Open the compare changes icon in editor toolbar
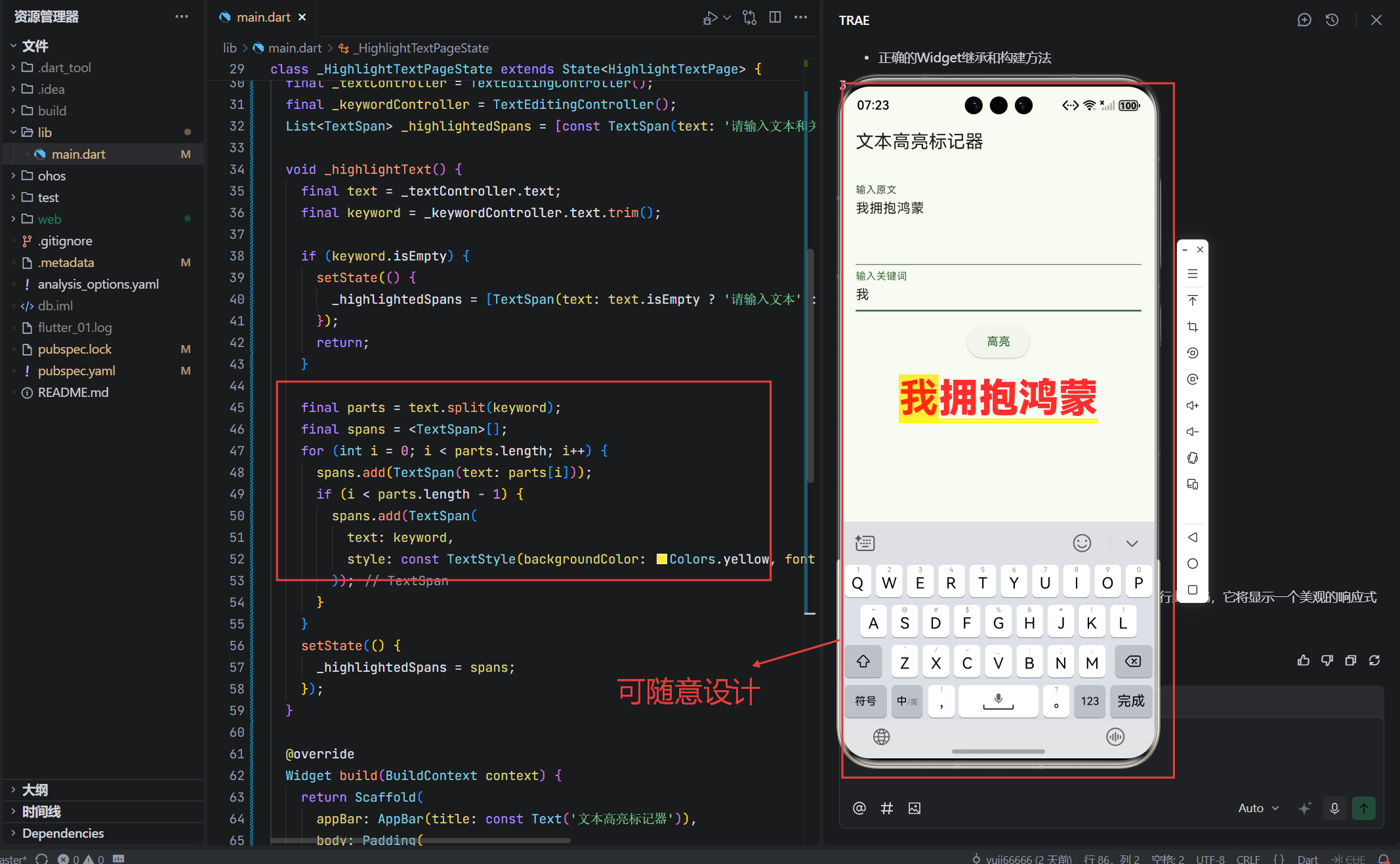This screenshot has width=1400, height=864. click(749, 18)
